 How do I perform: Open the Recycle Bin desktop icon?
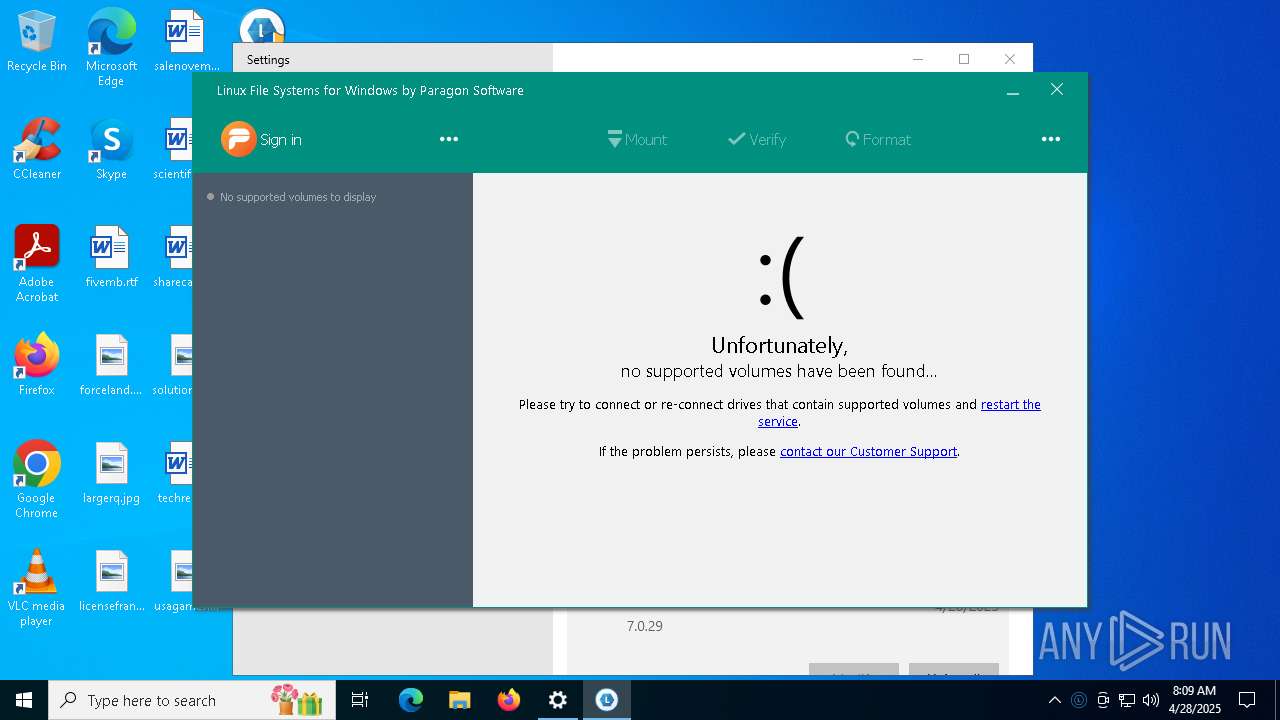click(x=37, y=42)
